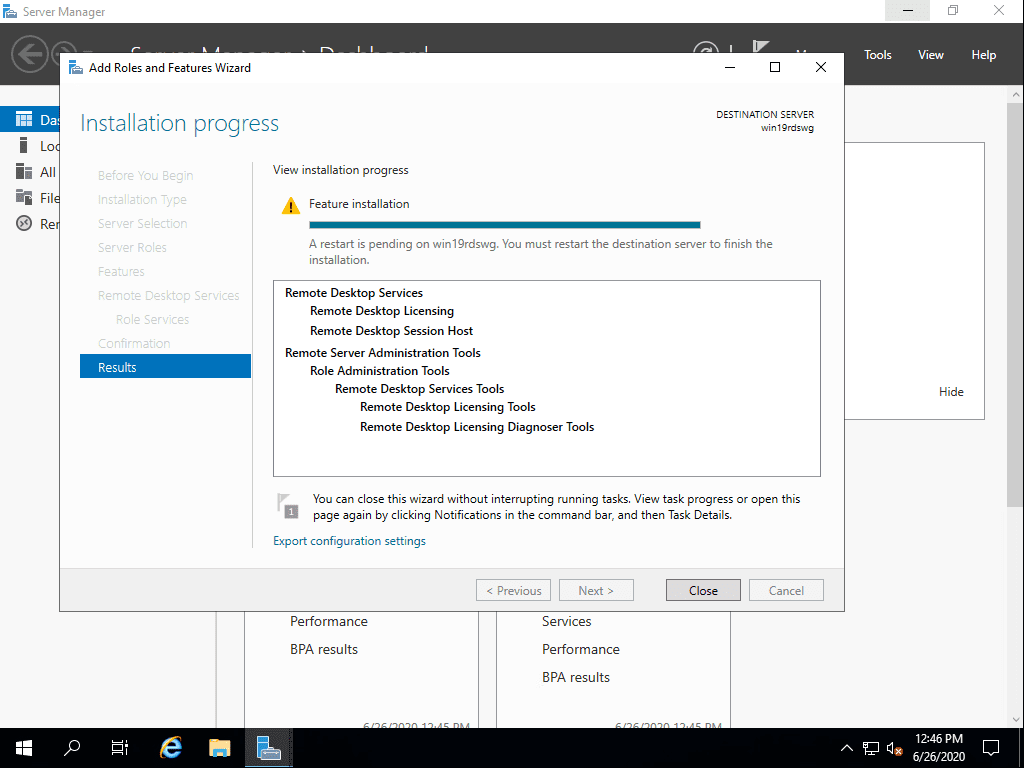Click Export configuration settings link

(349, 541)
